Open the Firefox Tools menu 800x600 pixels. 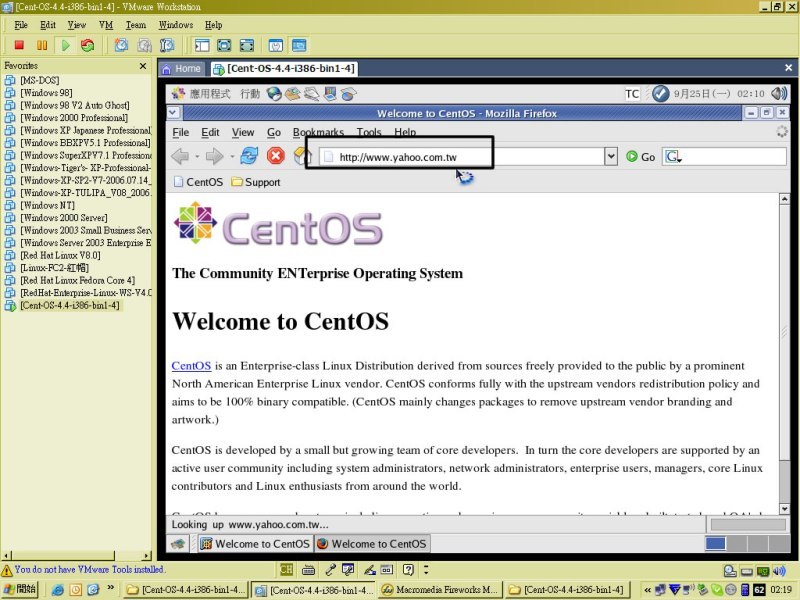coord(369,132)
